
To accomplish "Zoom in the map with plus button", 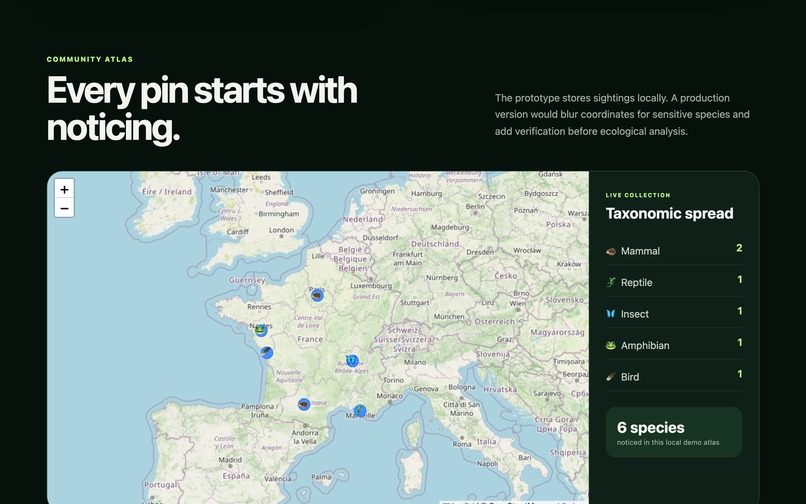I will [x=64, y=189].
